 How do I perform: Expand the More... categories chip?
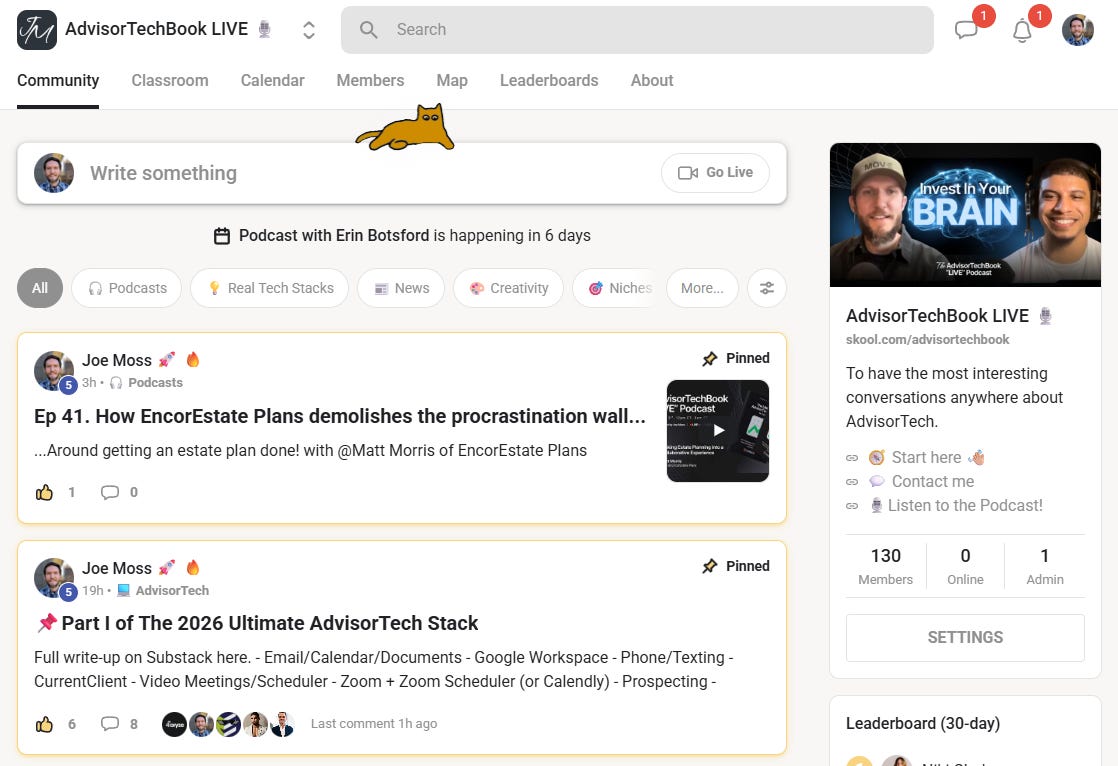(x=702, y=288)
